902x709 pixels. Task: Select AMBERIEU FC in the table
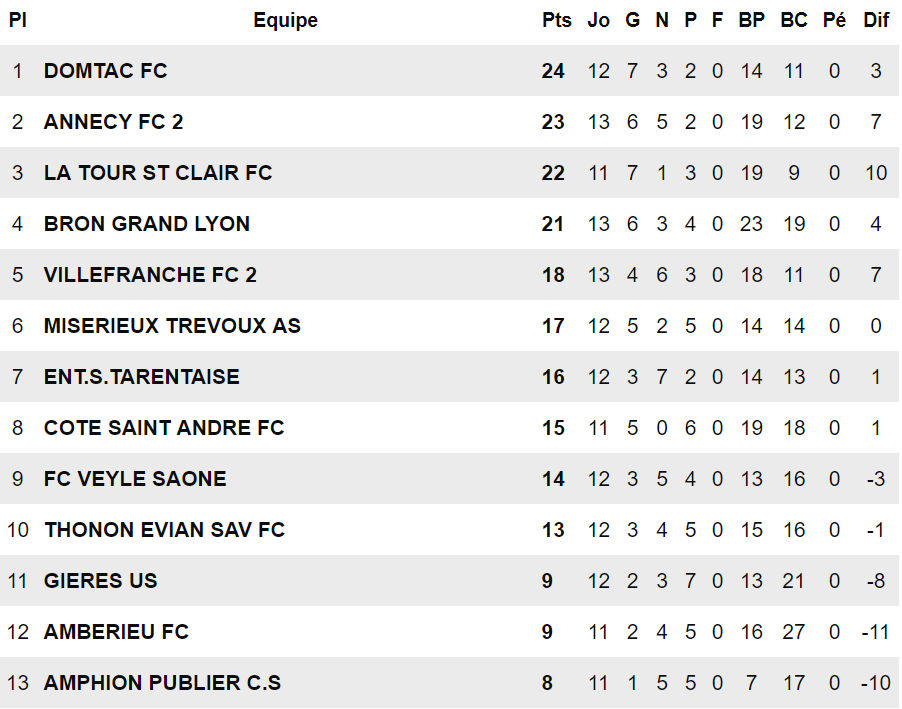(x=116, y=632)
